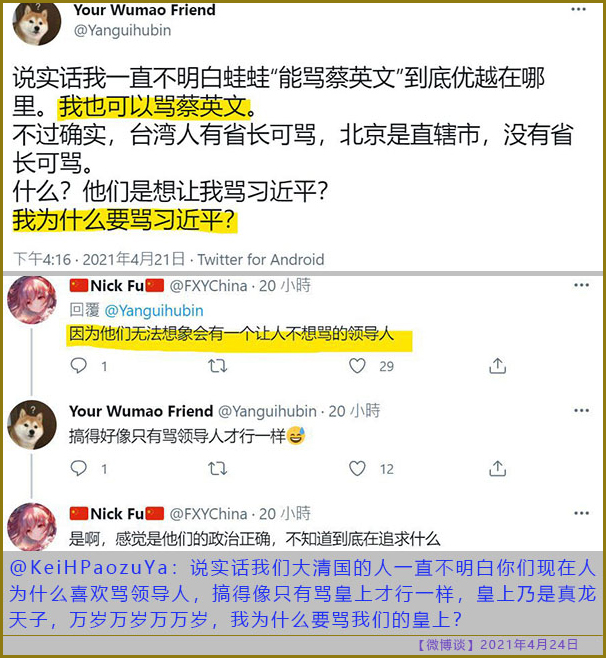The image size is (606, 658).
Task: View dog avatar beside Wumao Friend's reply
Action: (32, 425)
